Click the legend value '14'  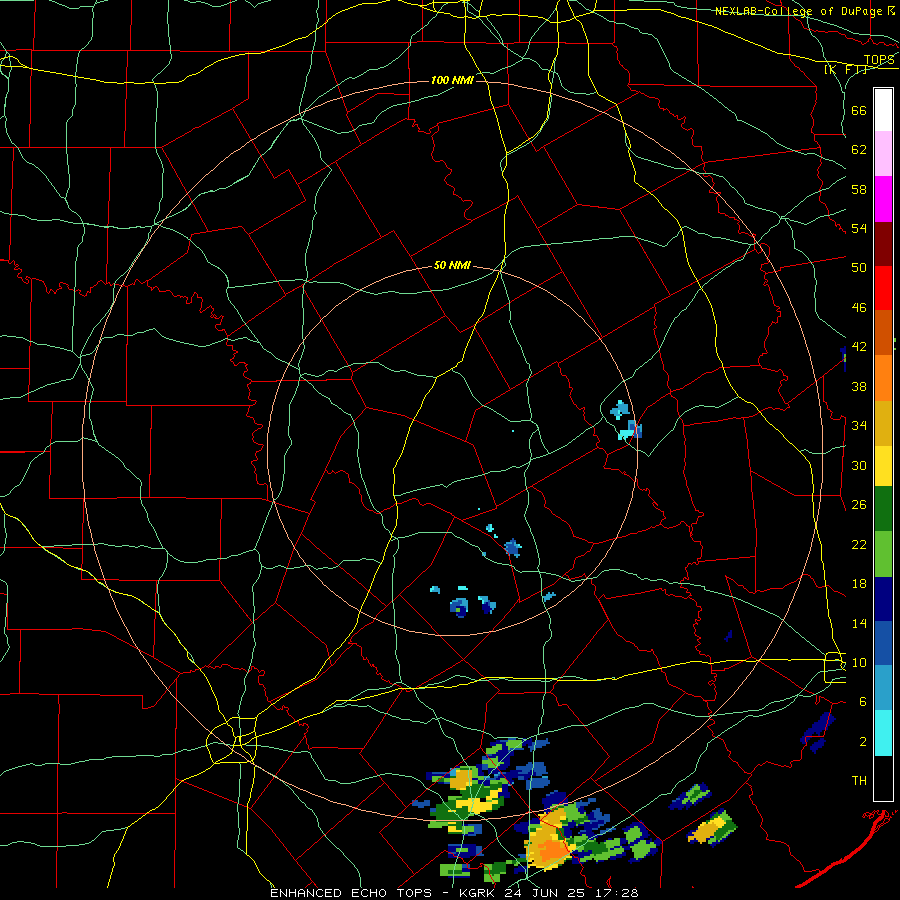coord(859,623)
